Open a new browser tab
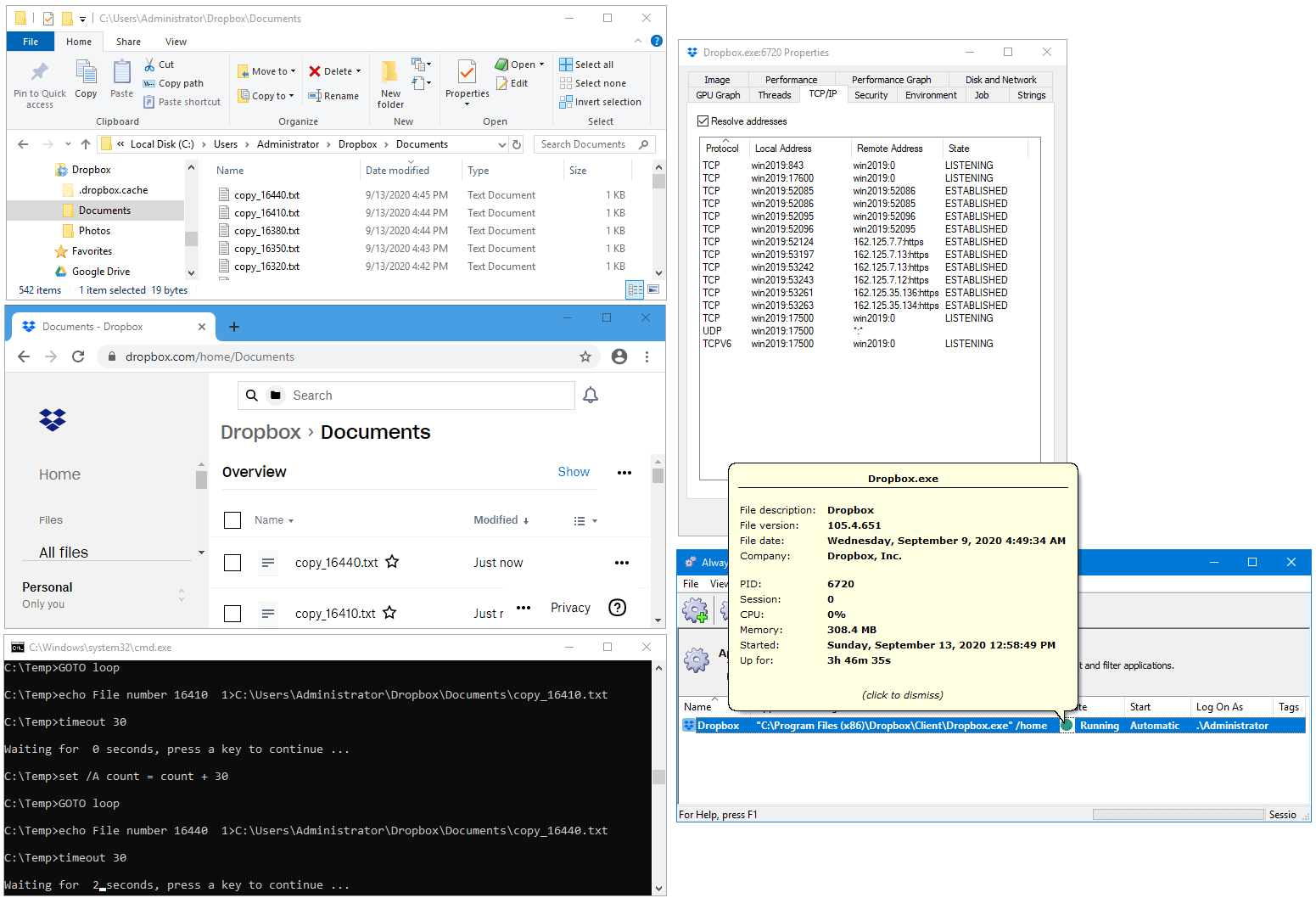 point(234,327)
